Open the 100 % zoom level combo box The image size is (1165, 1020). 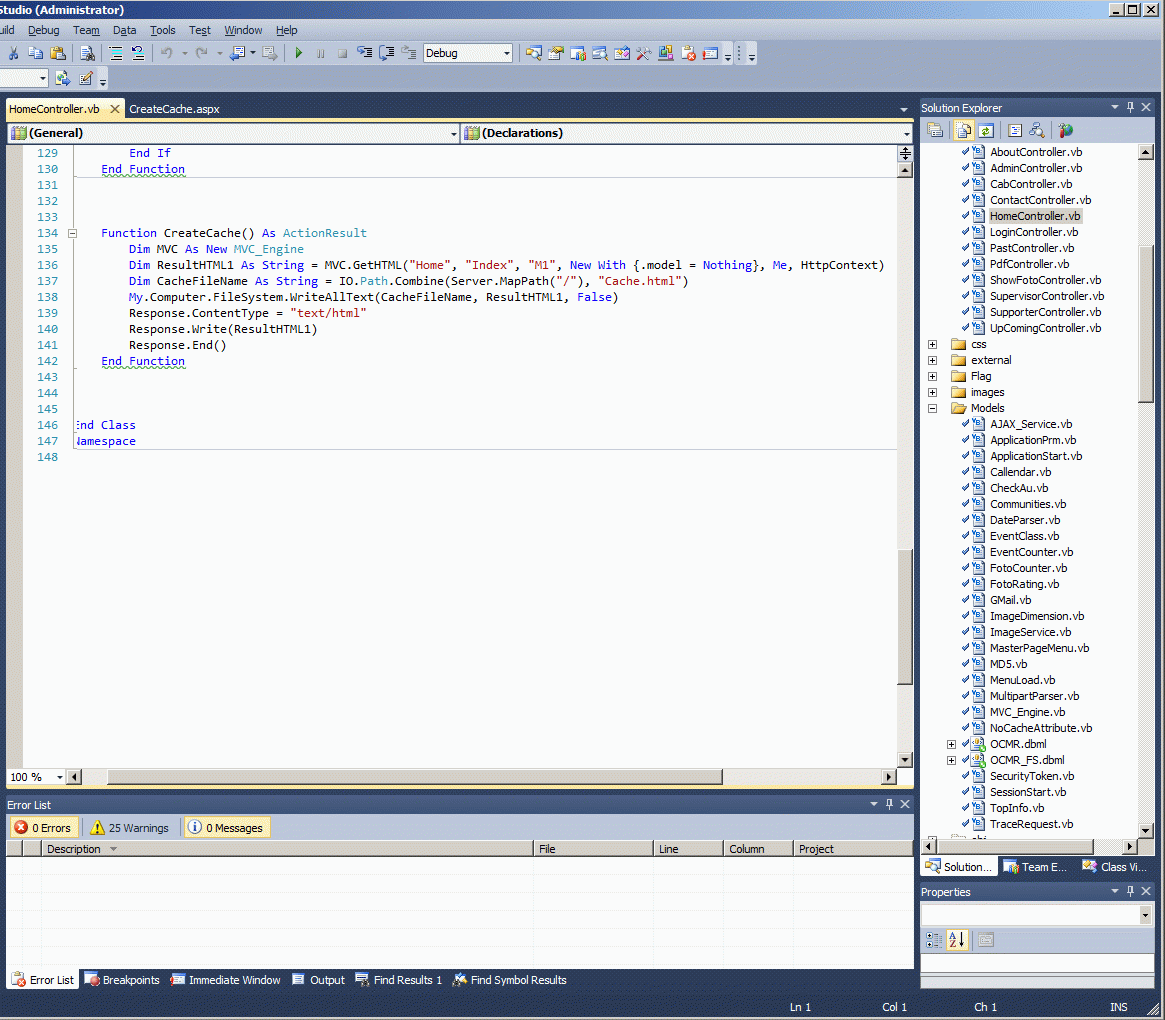click(x=59, y=777)
